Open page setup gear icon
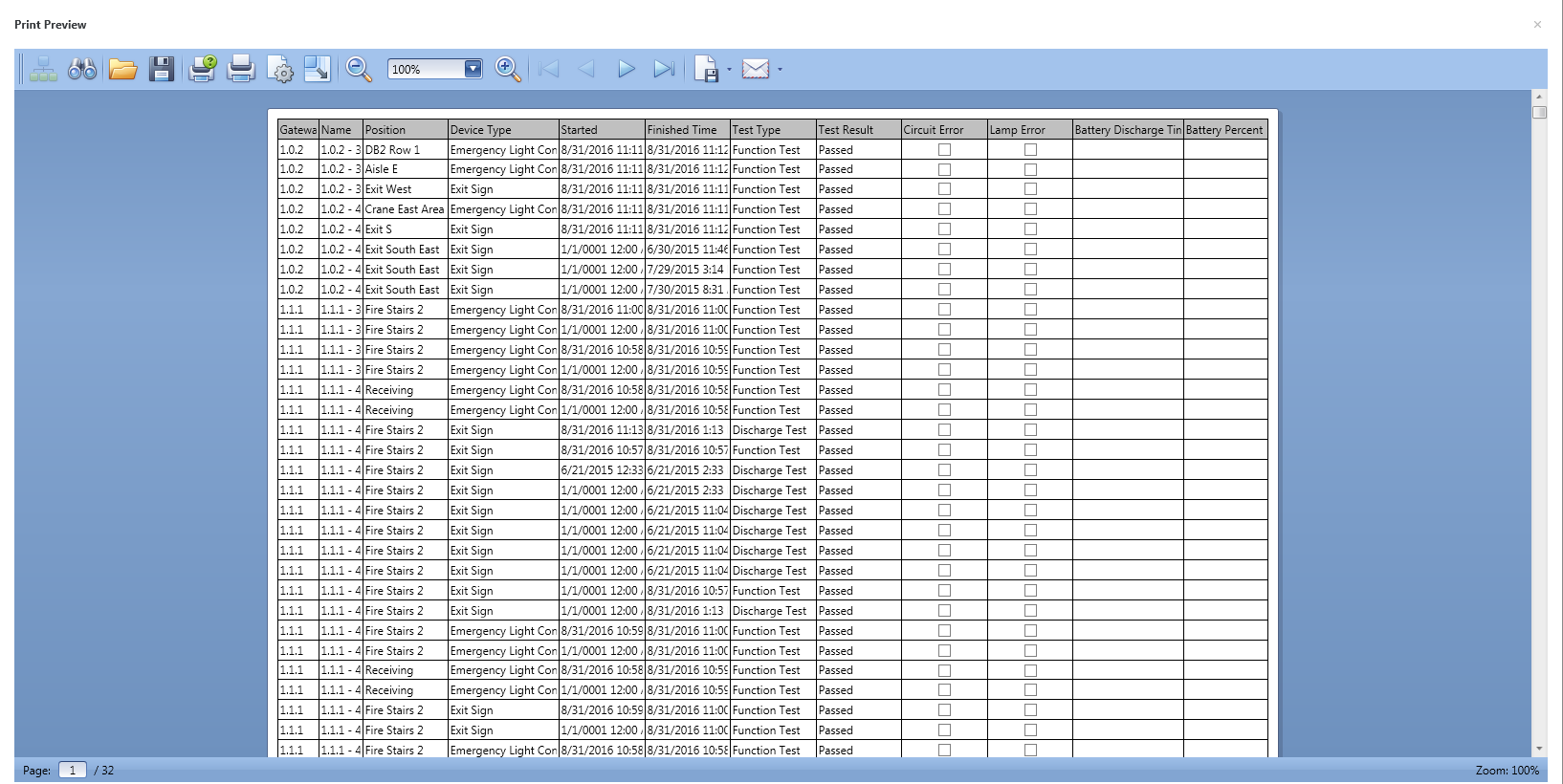 tap(280, 69)
